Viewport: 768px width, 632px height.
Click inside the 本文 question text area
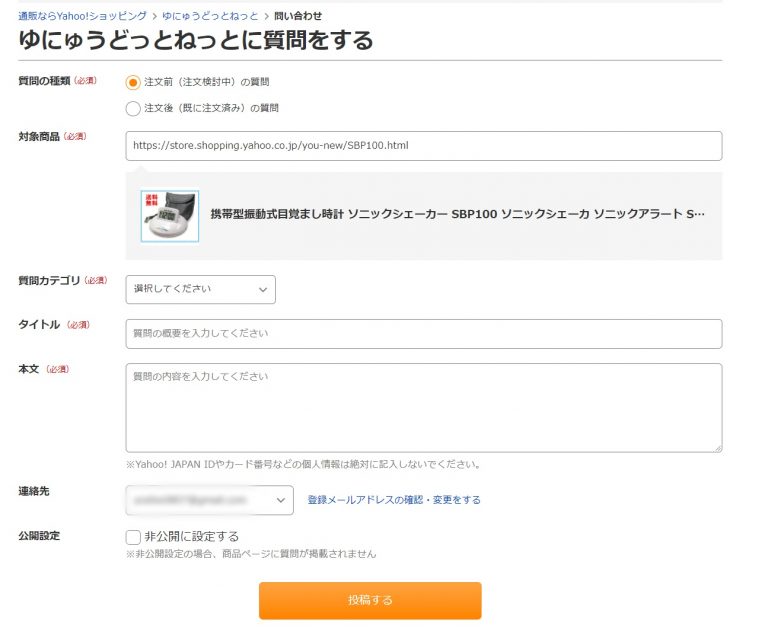click(x=423, y=408)
